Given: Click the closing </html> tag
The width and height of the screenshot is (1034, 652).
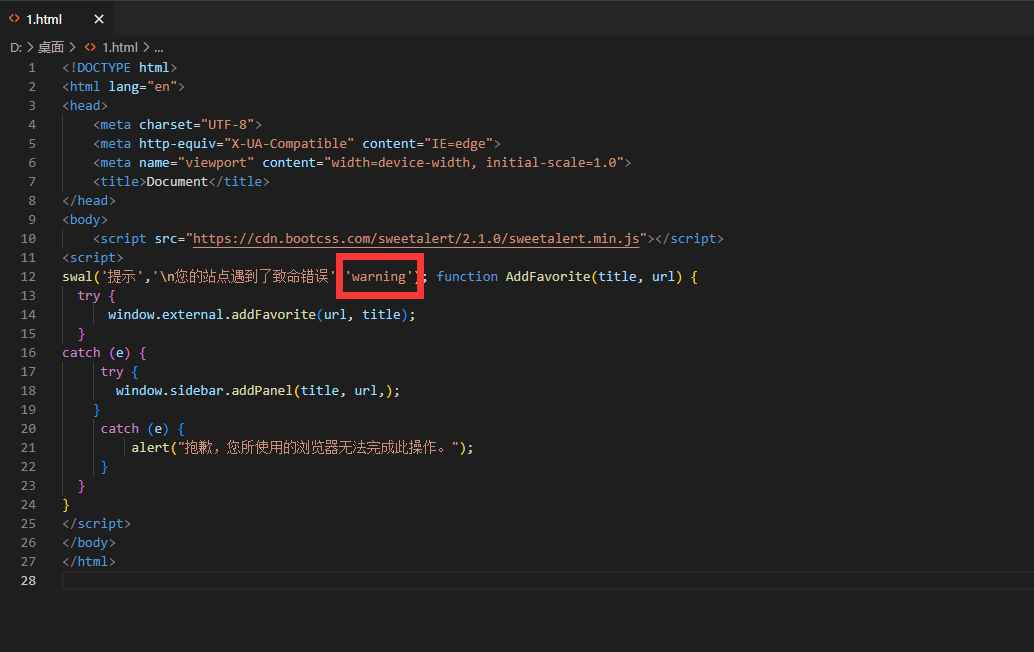Looking at the screenshot, I should click(x=89, y=562).
